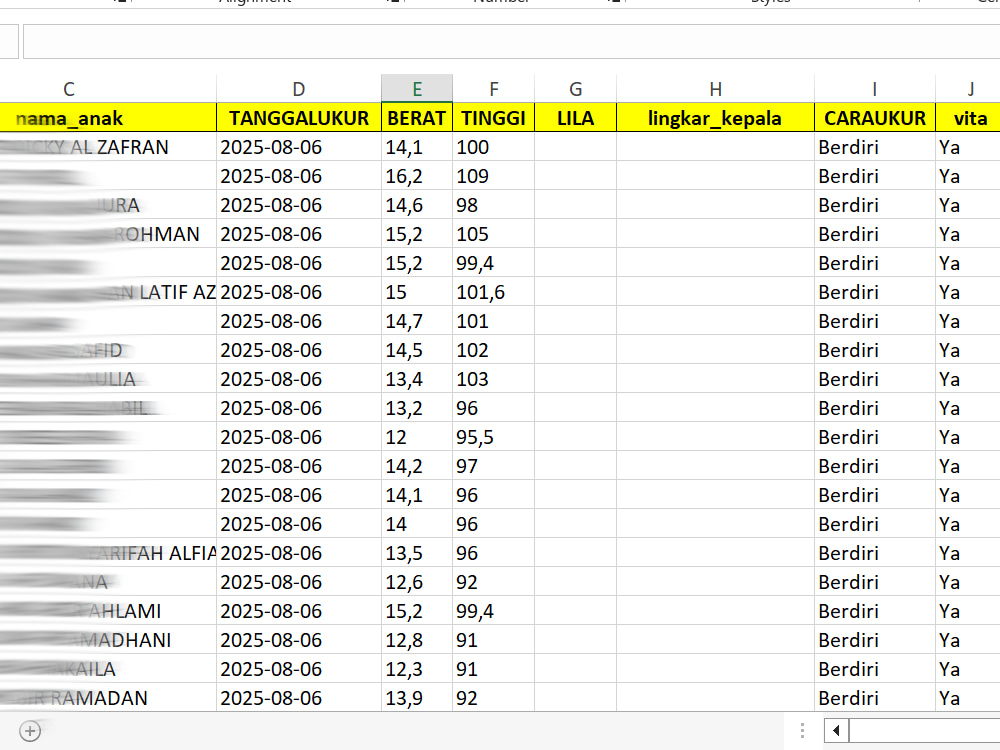Select column H header

click(716, 89)
